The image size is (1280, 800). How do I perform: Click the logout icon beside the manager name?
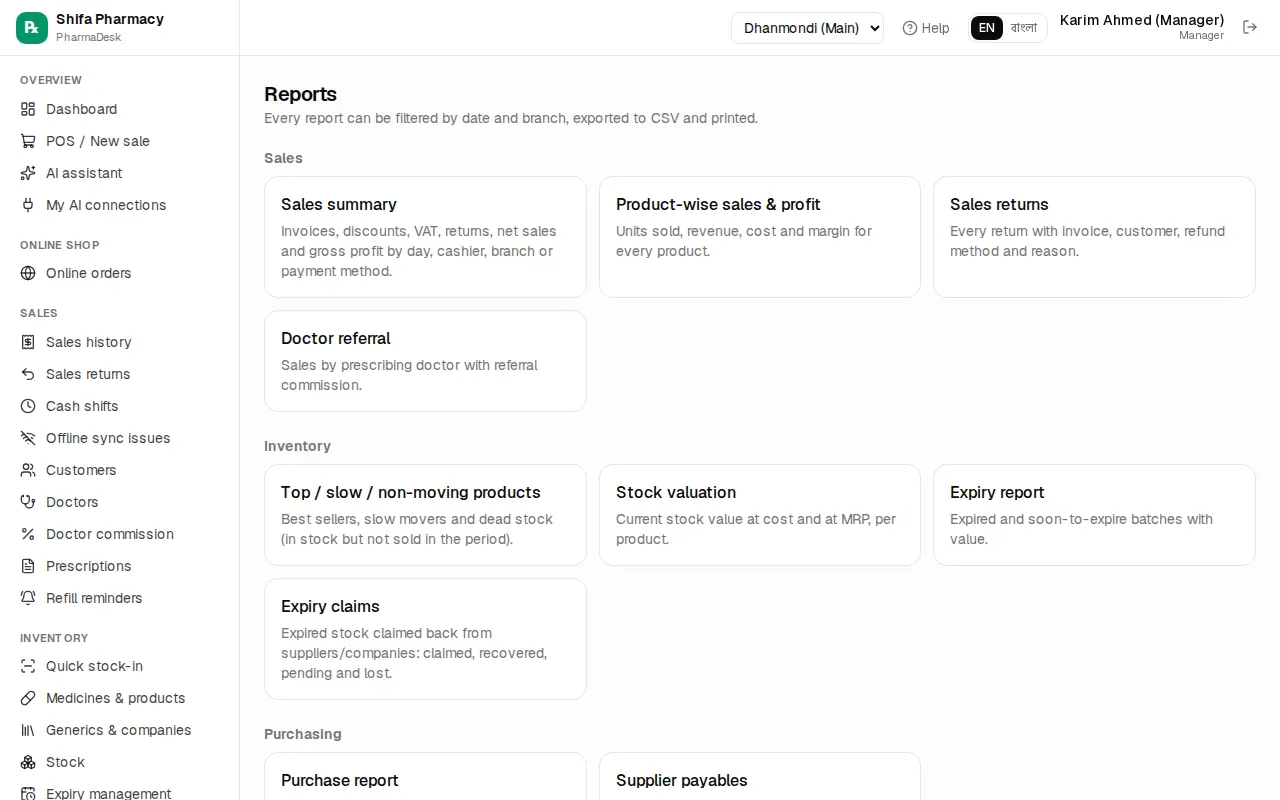tap(1250, 27)
